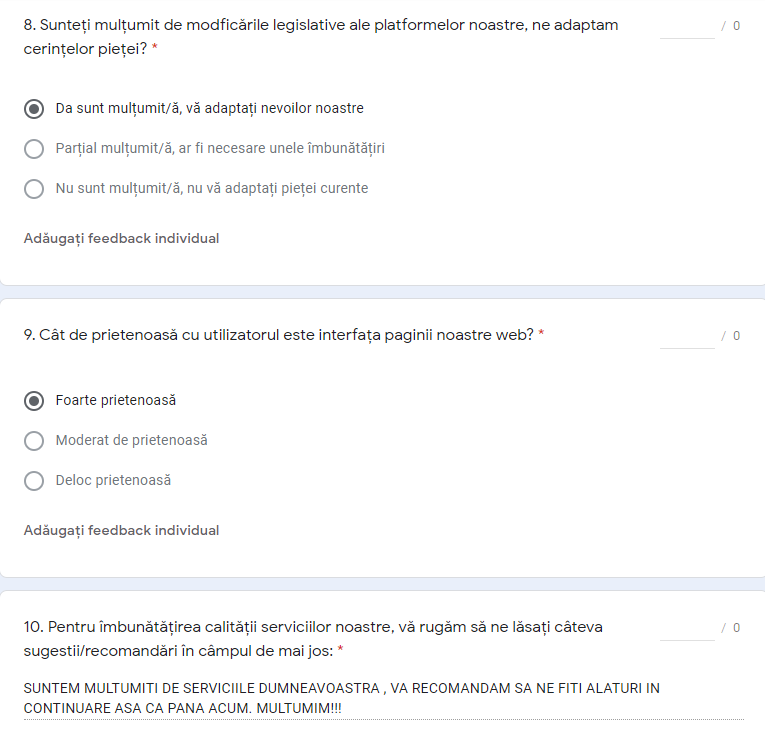Click the score field for question 8
Screen dimensions: 765x738
(687, 26)
